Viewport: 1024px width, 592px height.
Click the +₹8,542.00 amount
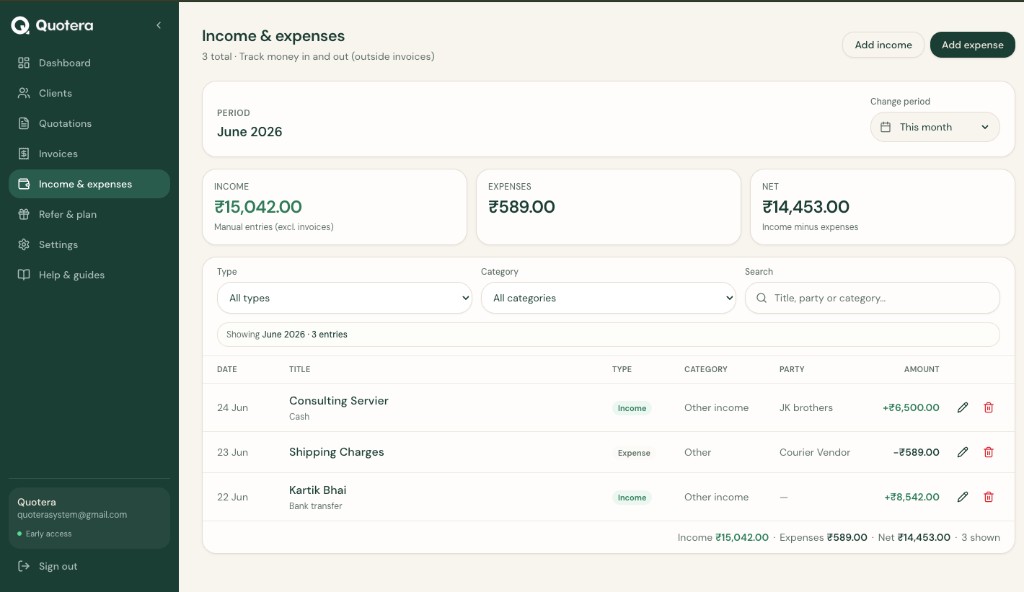point(912,497)
